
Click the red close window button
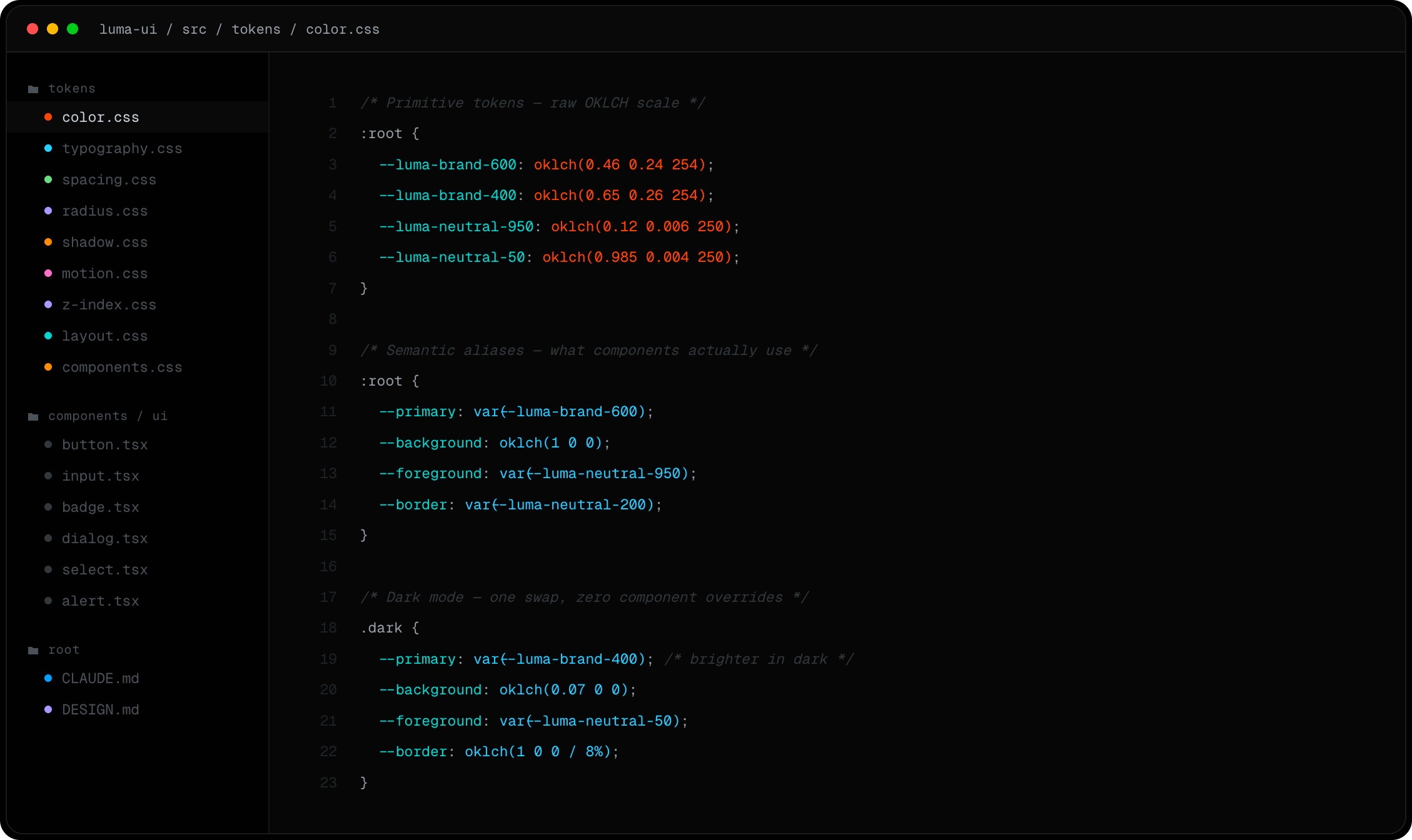tap(33, 29)
